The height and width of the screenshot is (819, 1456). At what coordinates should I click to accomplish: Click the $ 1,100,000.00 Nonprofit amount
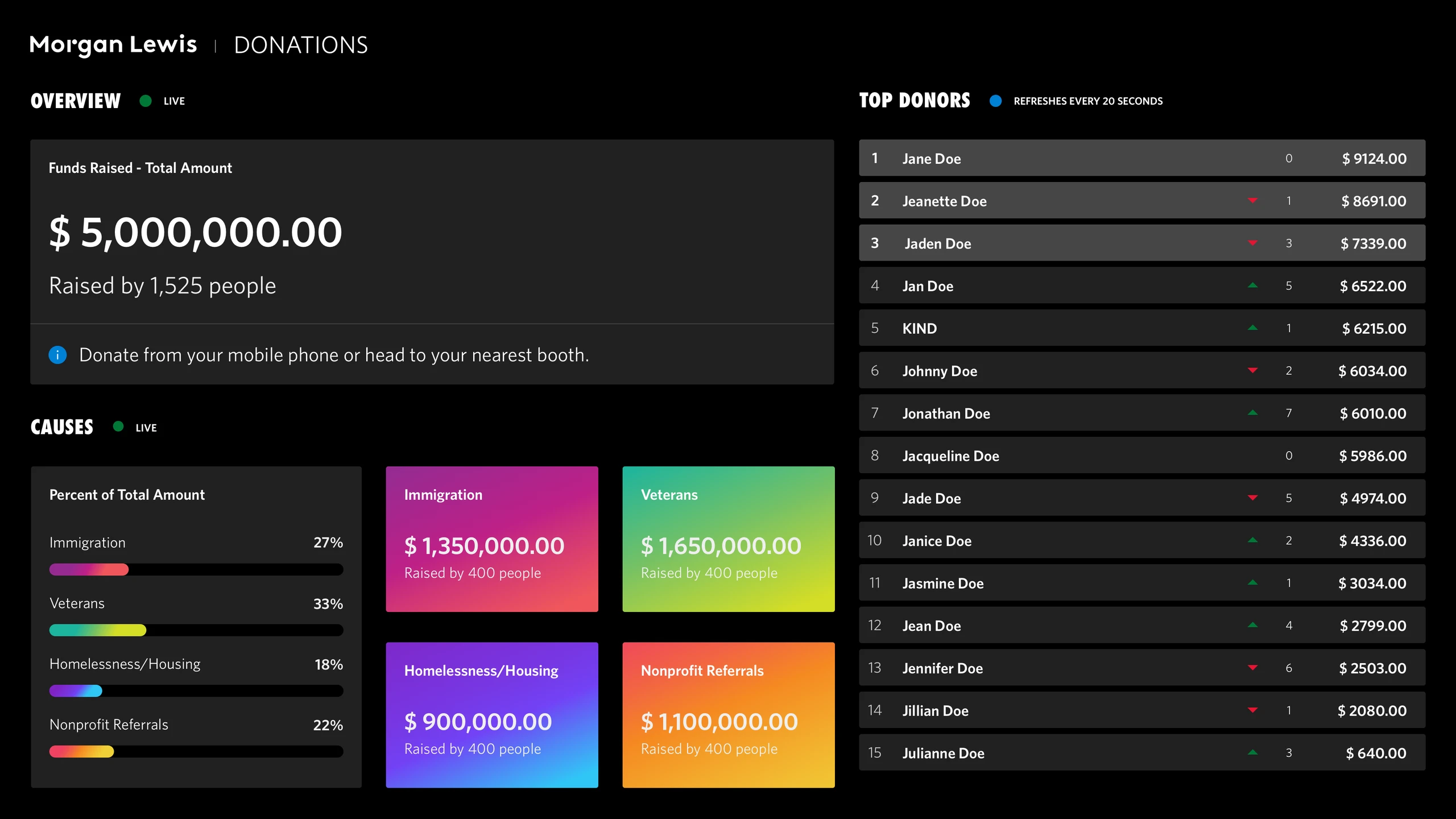click(719, 722)
